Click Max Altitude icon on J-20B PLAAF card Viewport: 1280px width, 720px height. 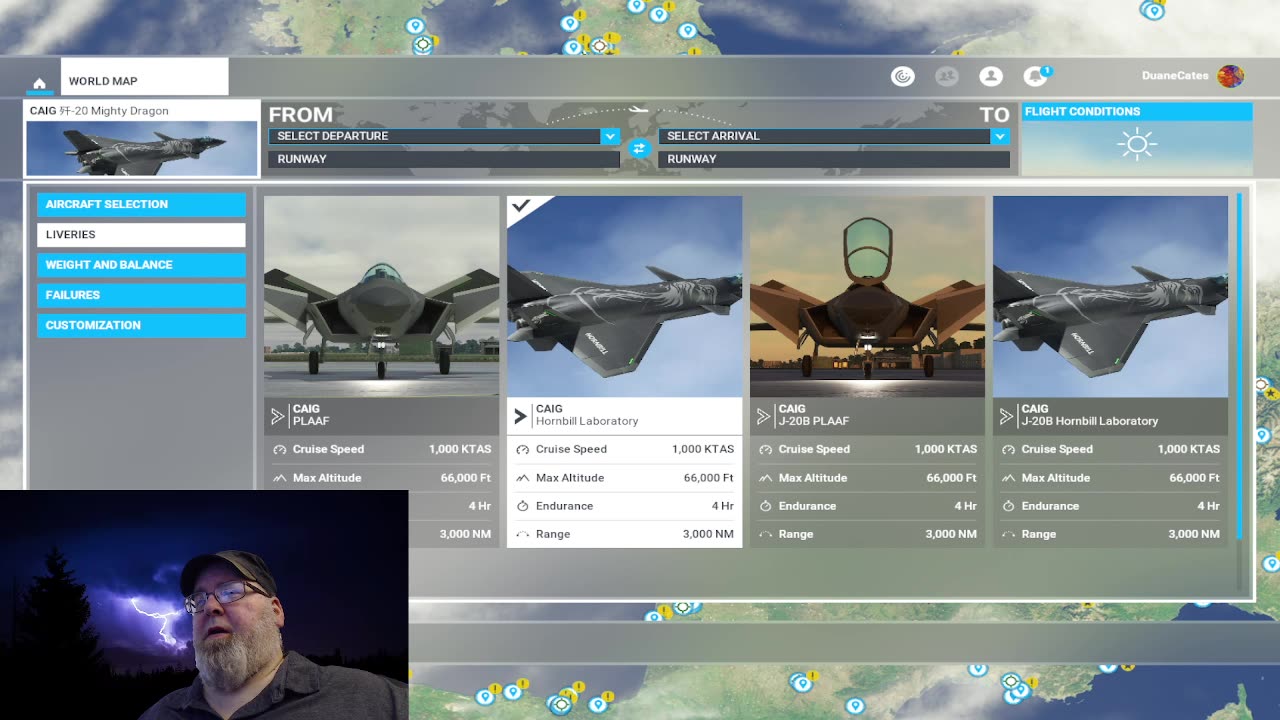click(x=765, y=478)
